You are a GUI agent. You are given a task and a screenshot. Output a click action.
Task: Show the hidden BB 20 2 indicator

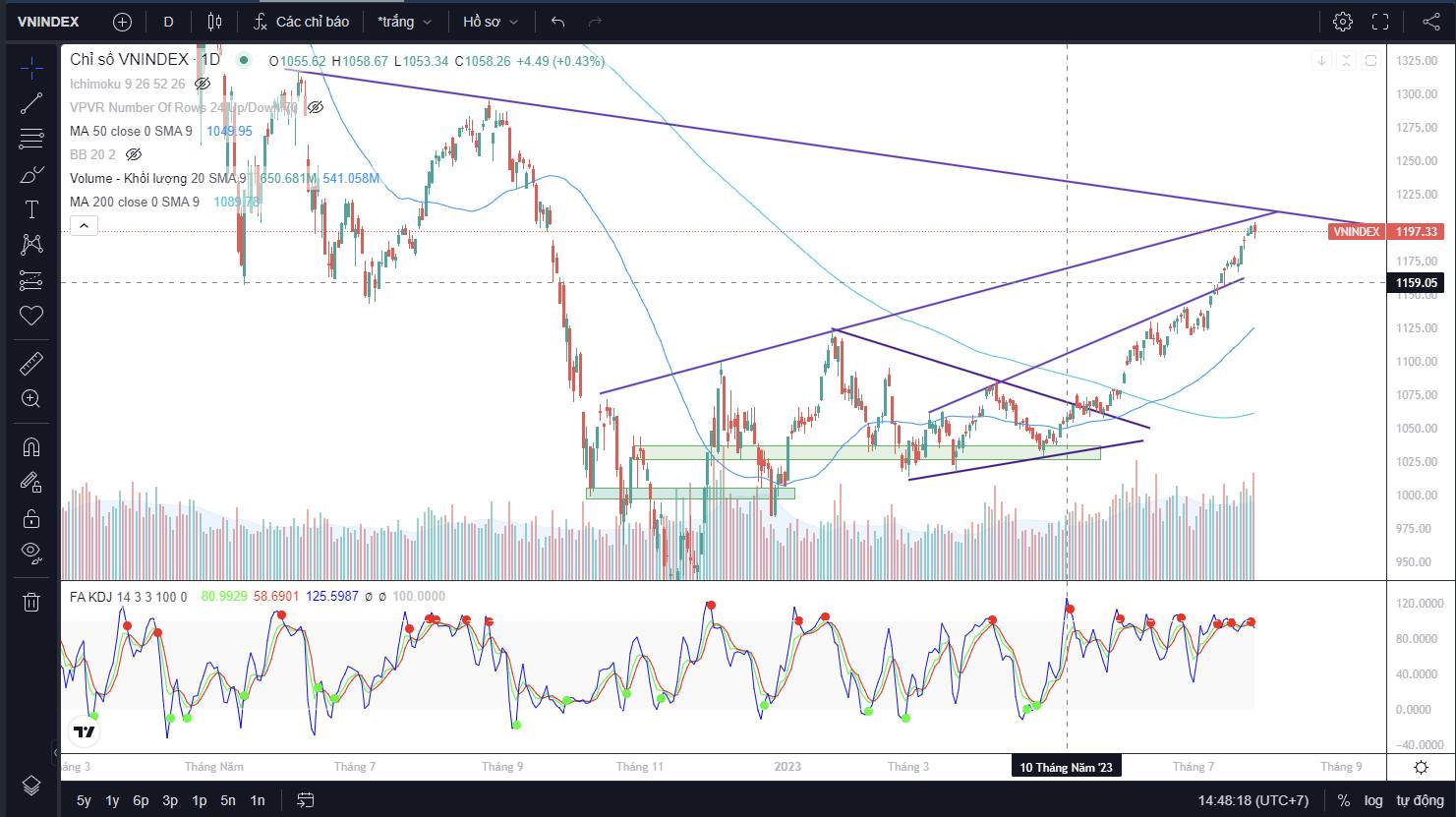pos(134,154)
